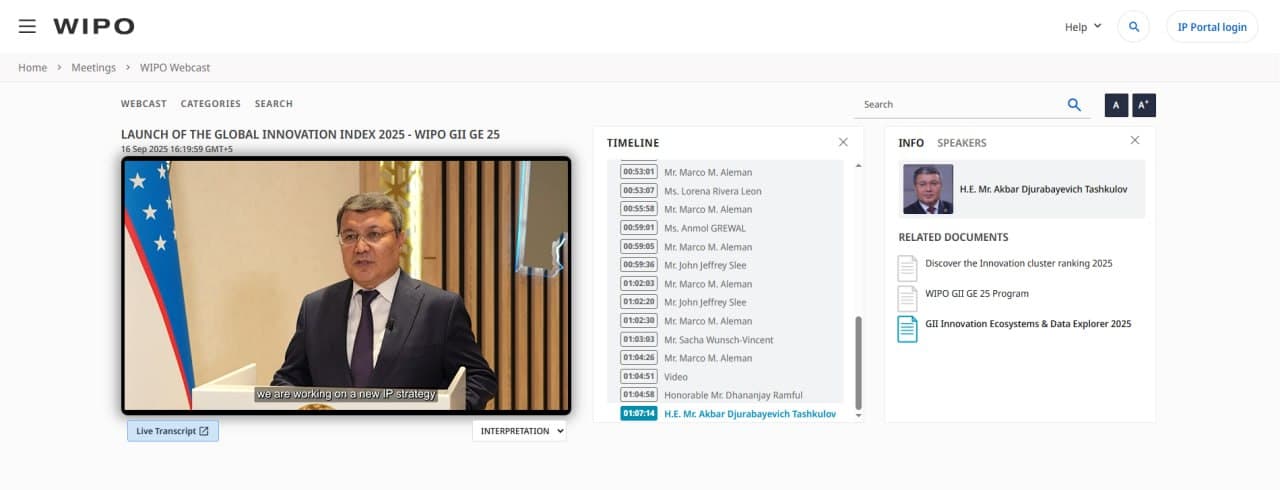Click the header search magnifier icon
The image size is (1280, 490).
pyautogui.click(x=1133, y=27)
